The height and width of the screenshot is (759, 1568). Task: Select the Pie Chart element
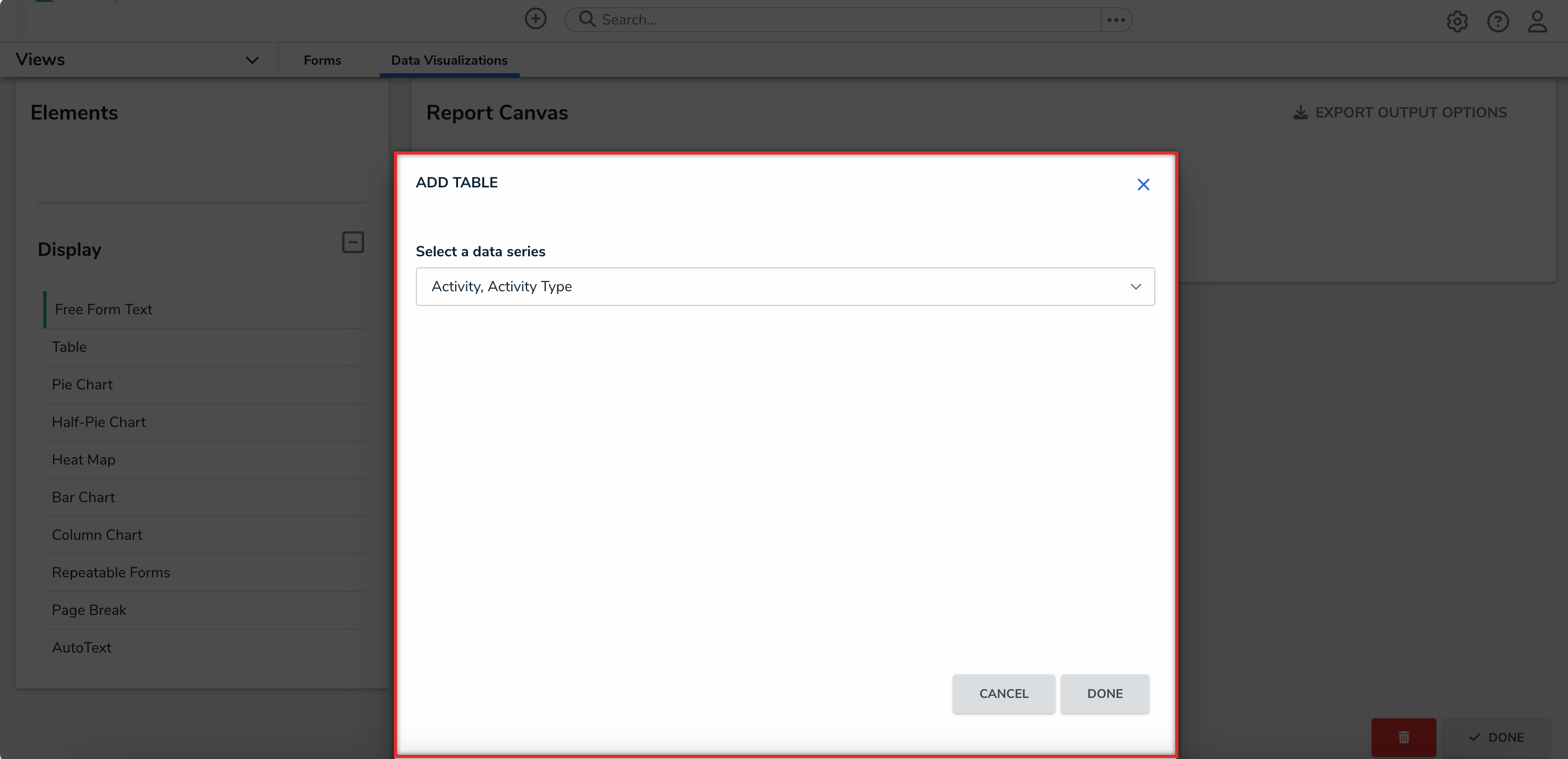click(x=82, y=384)
